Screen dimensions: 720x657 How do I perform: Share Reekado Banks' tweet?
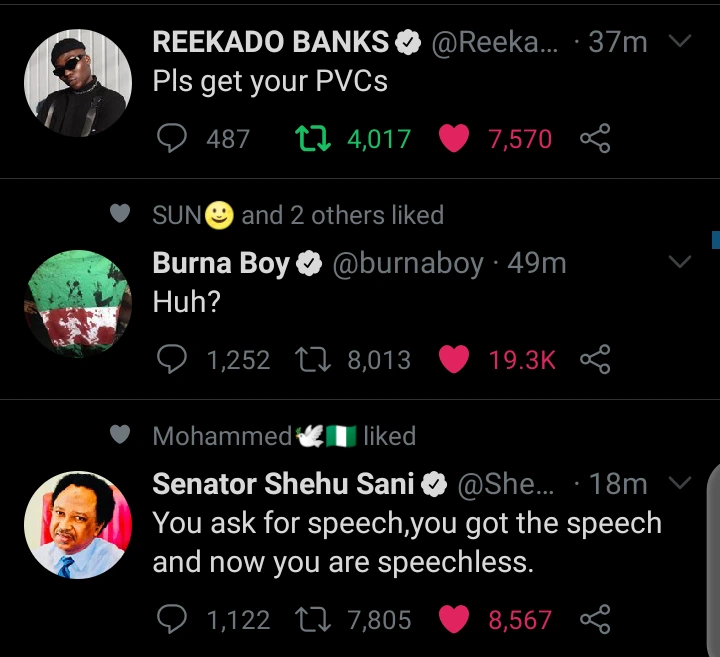pos(595,138)
